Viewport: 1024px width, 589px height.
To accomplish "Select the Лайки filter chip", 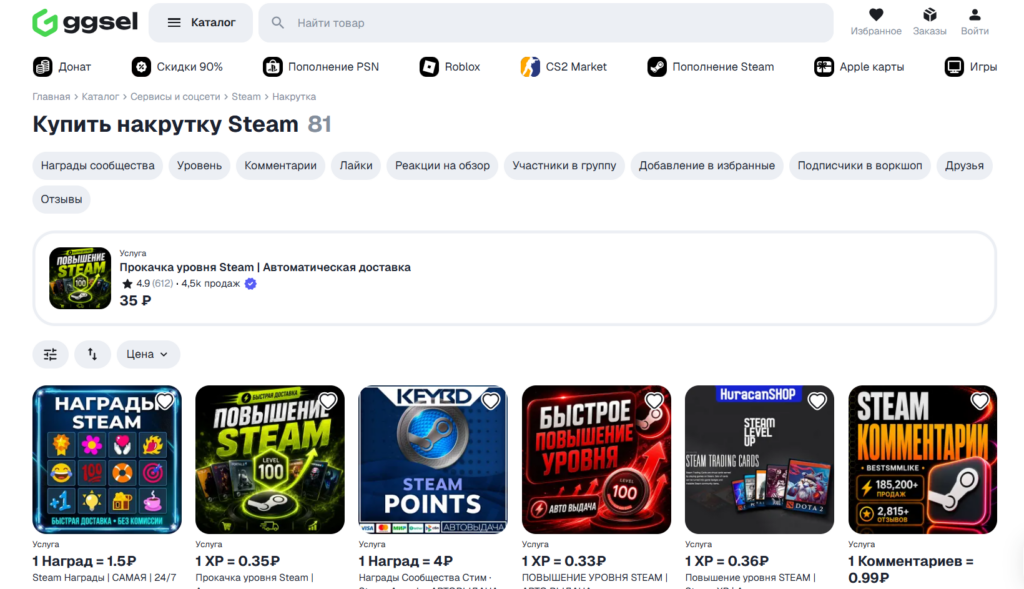I will click(356, 166).
